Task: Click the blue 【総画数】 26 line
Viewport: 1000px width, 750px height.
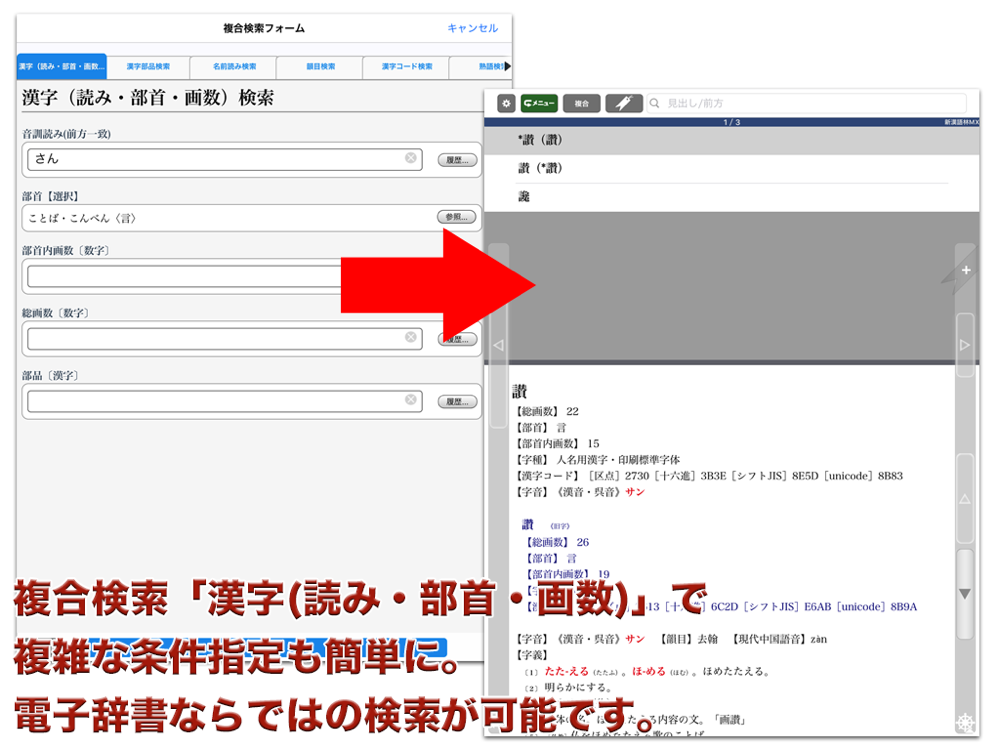Action: tap(557, 542)
